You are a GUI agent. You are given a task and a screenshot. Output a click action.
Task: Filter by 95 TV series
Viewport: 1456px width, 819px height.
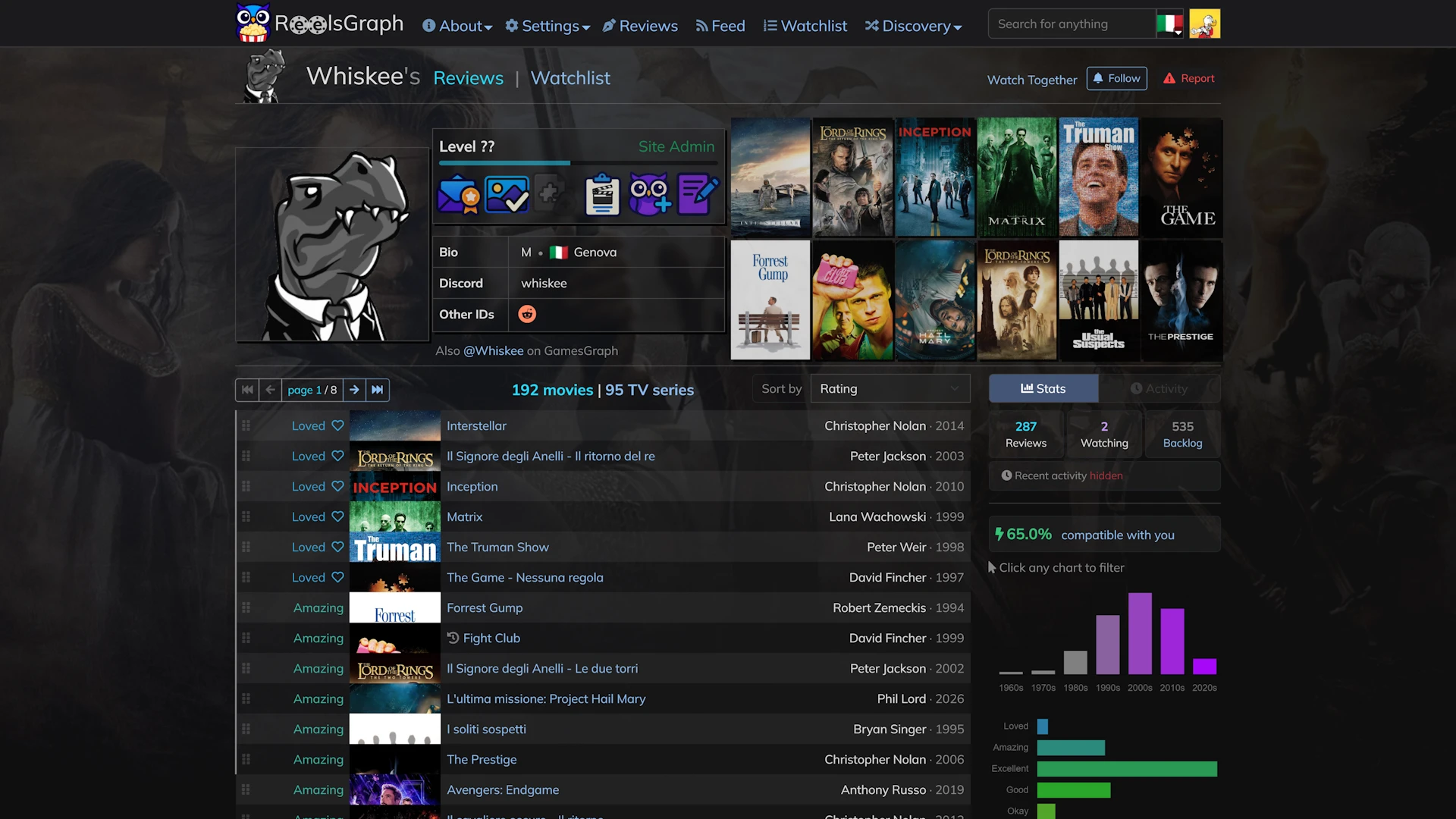coord(650,390)
